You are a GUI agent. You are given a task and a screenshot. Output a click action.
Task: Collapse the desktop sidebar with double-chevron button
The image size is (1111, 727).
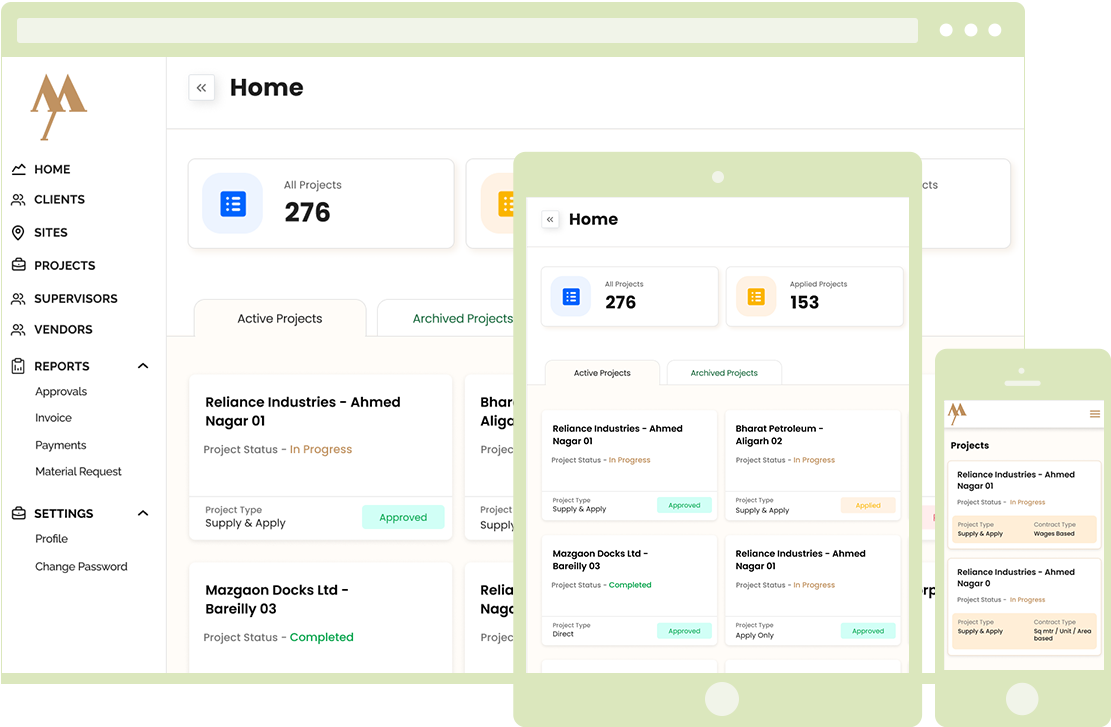click(x=201, y=88)
